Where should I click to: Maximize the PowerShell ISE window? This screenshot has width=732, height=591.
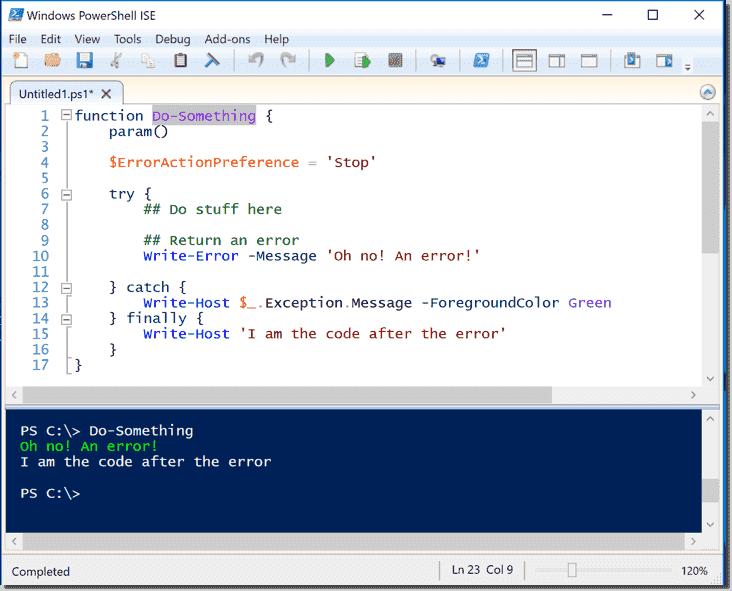[653, 15]
